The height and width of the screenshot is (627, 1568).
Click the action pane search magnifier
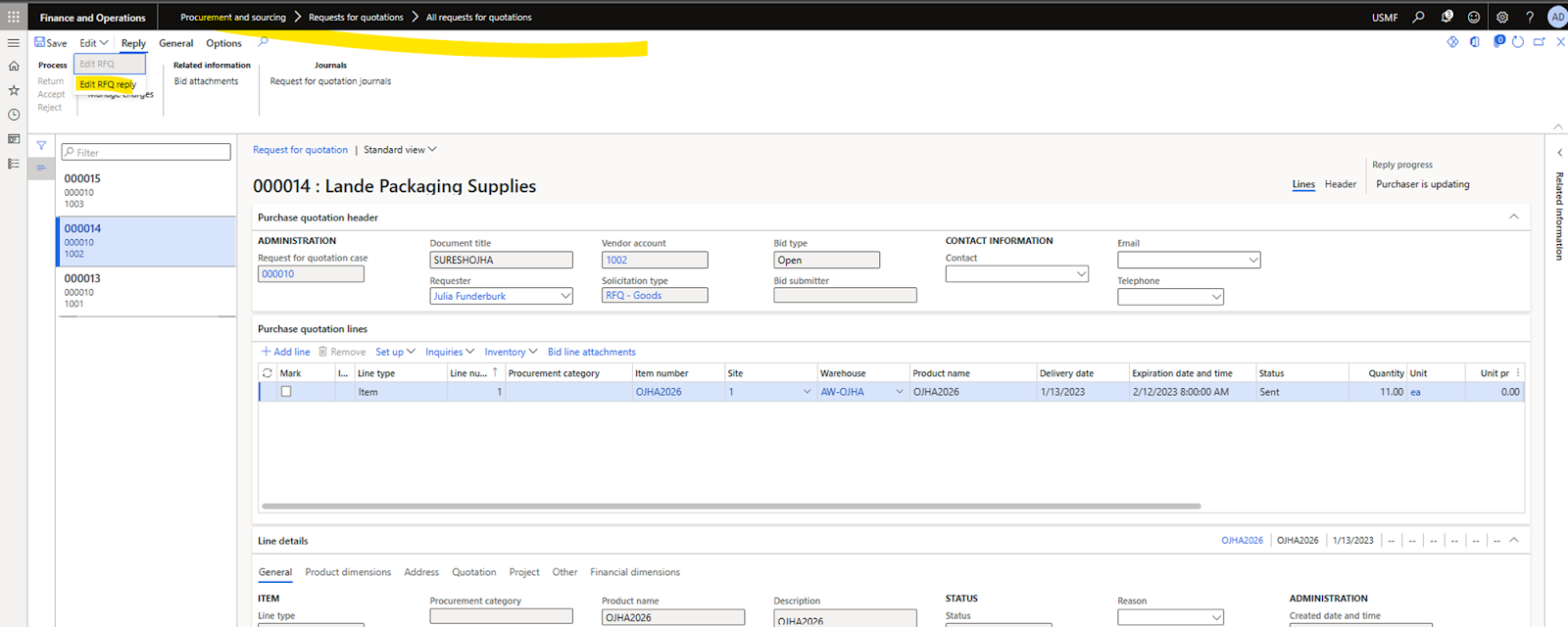[x=263, y=42]
